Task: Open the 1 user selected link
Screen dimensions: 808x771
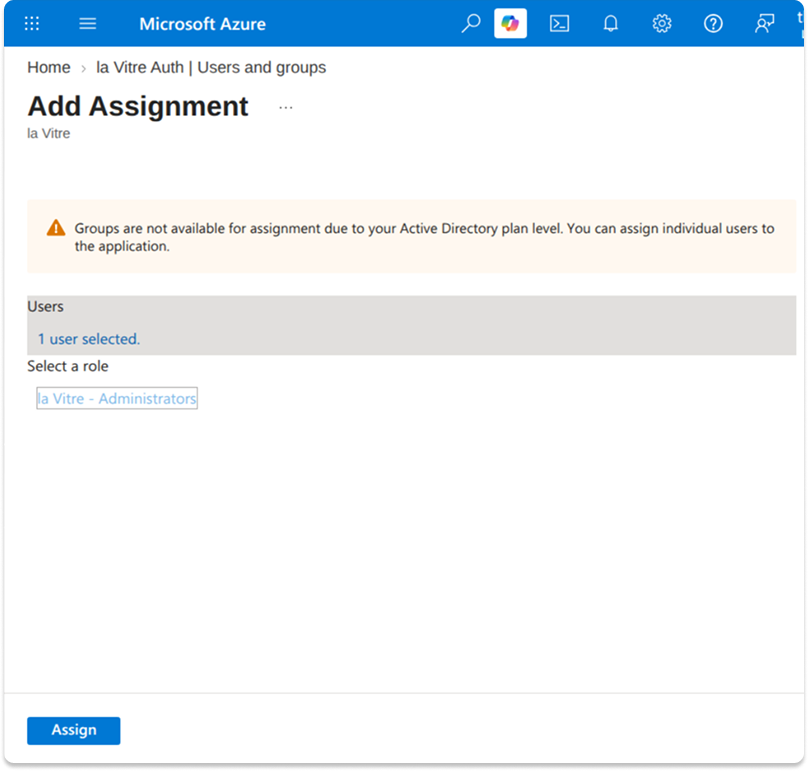Action: (89, 339)
